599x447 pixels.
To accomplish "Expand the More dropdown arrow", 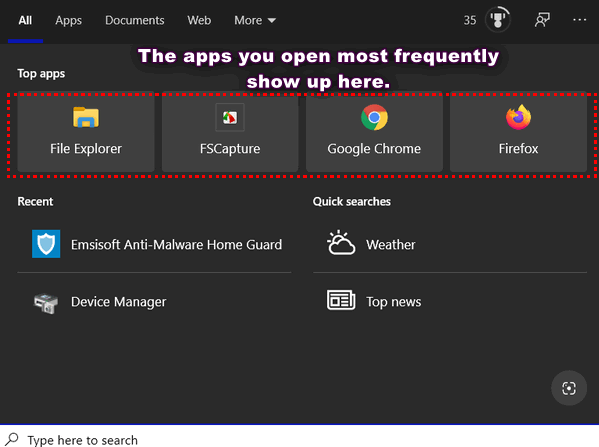I will (x=272, y=20).
